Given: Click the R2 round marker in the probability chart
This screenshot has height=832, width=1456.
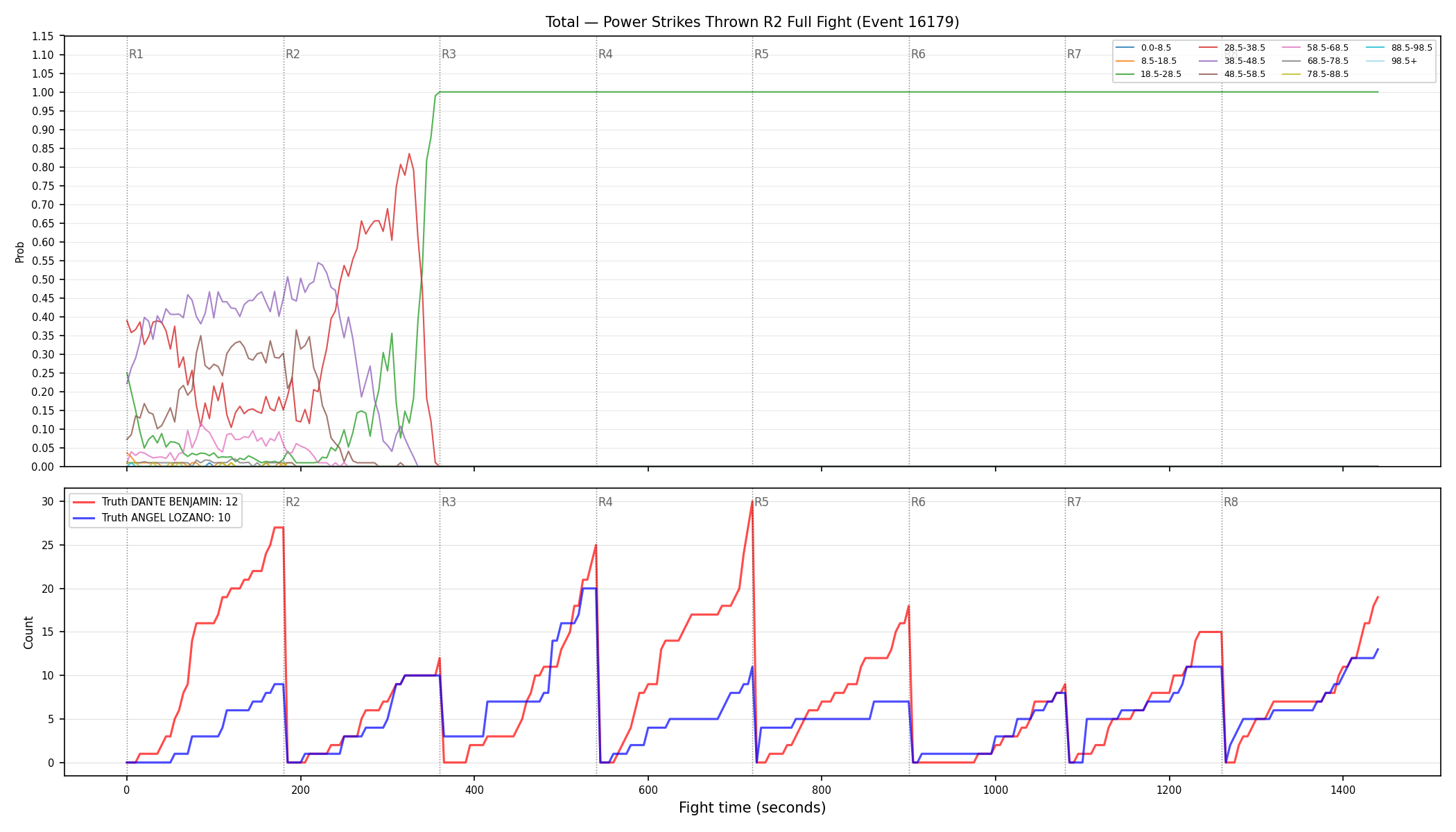Looking at the screenshot, I should [293, 54].
